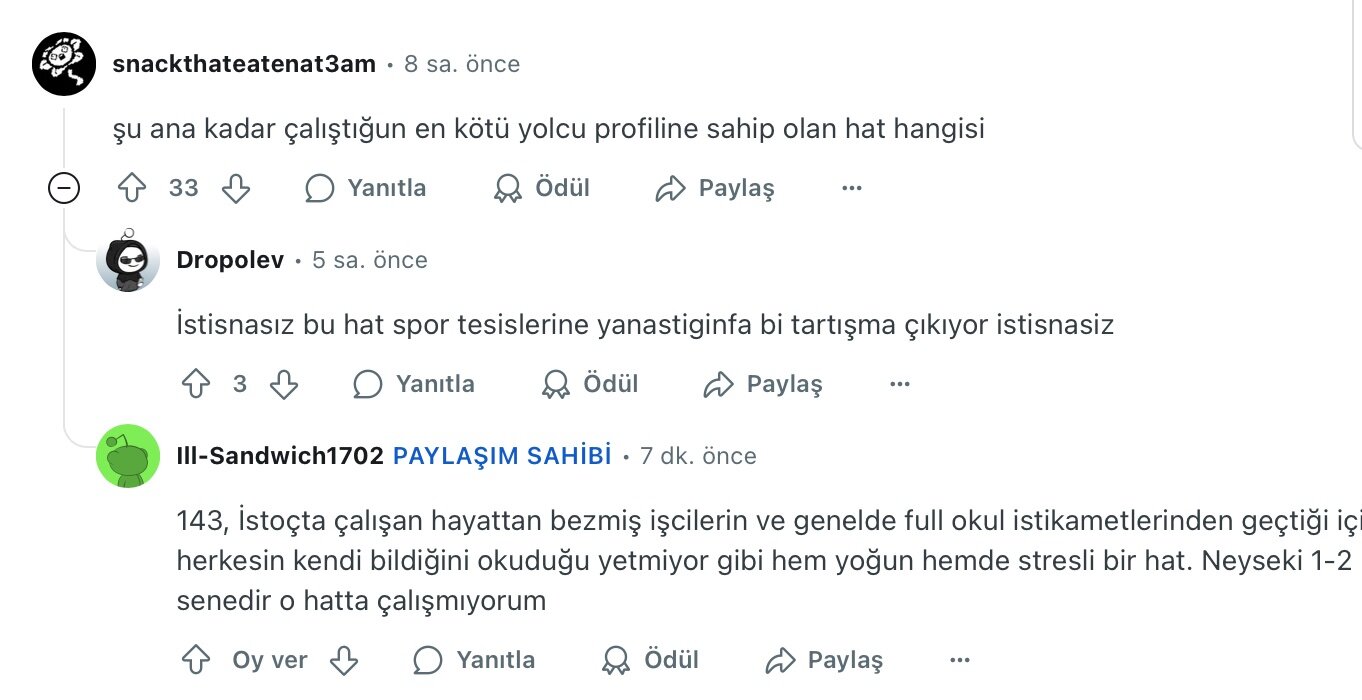Reply to snackthateatenat3am's comment with Yanıtla
Viewport: 1362px width, 700px height.
[366, 188]
